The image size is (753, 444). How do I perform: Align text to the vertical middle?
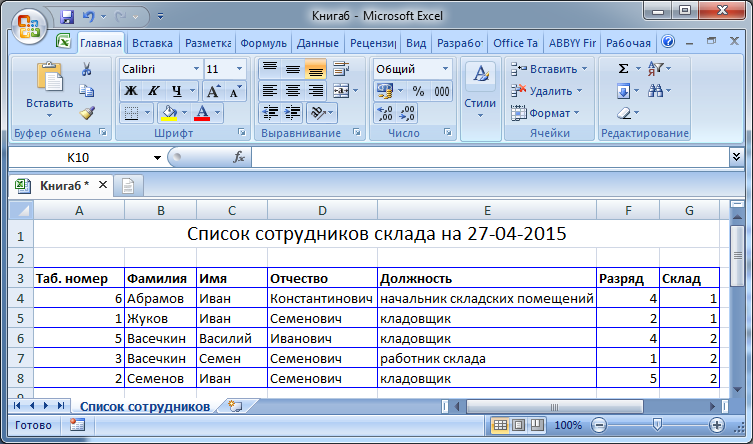click(292, 69)
